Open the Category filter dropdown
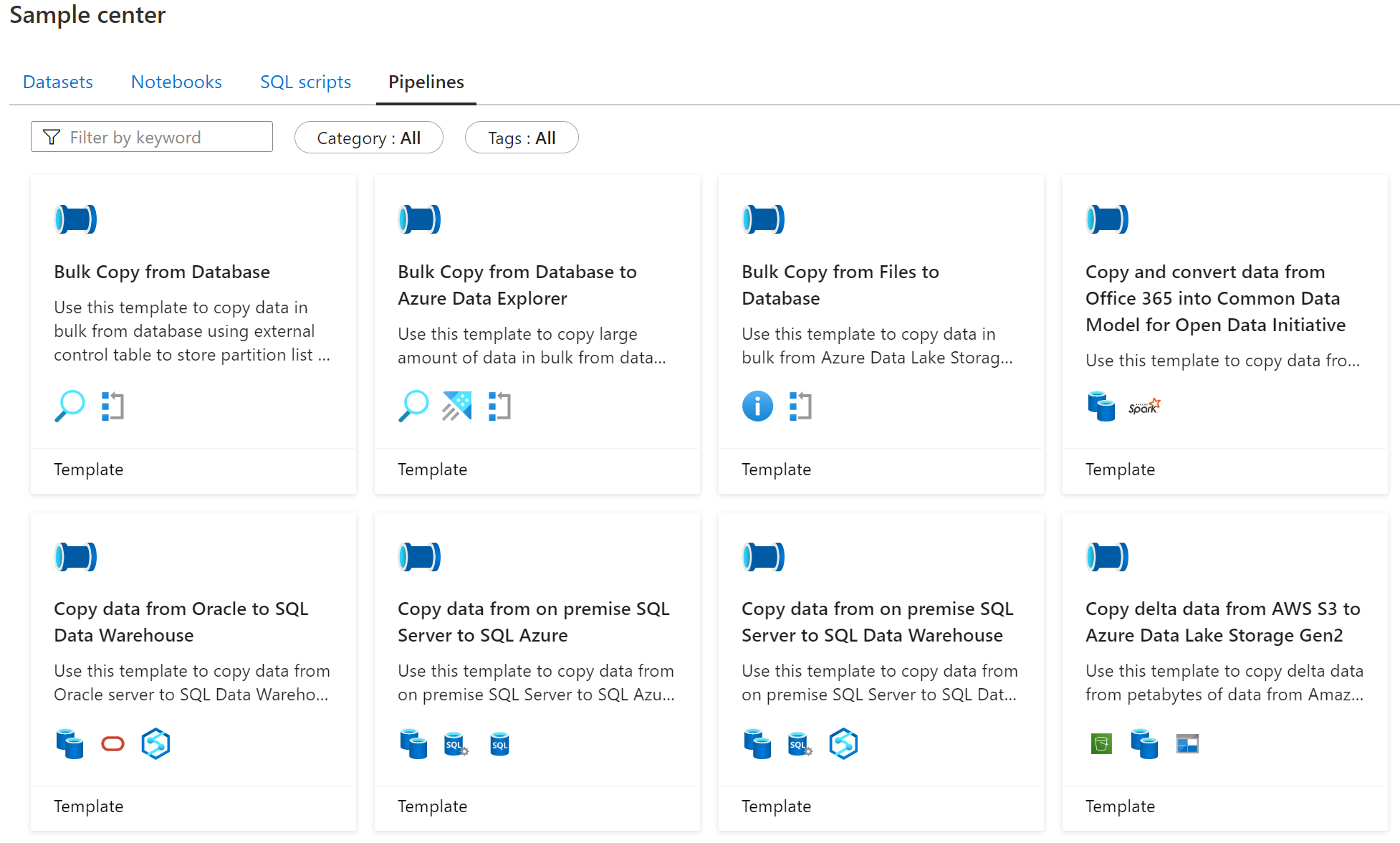1400x843 pixels. point(368,138)
